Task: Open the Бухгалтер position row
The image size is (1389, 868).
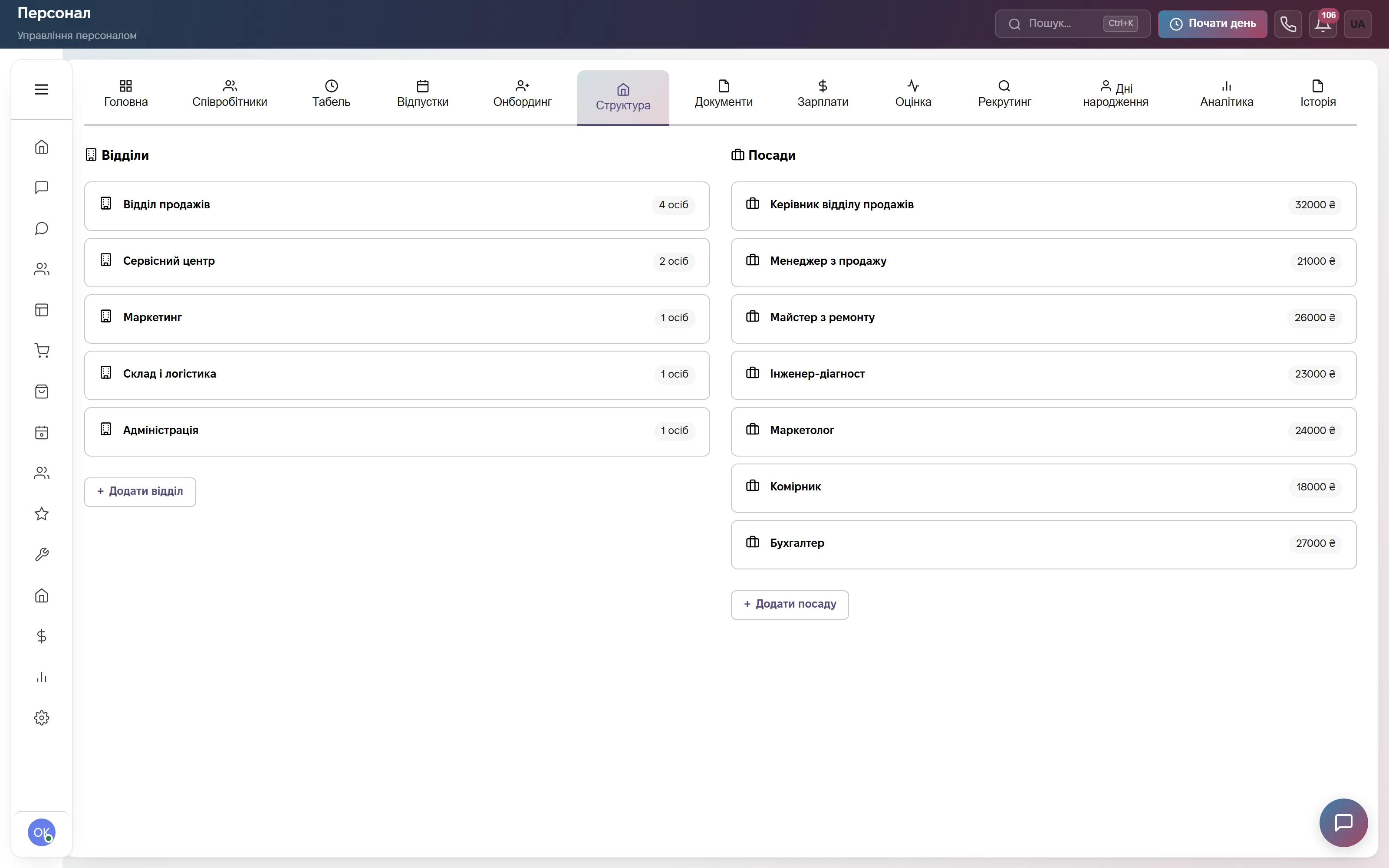Action: click(x=1043, y=544)
